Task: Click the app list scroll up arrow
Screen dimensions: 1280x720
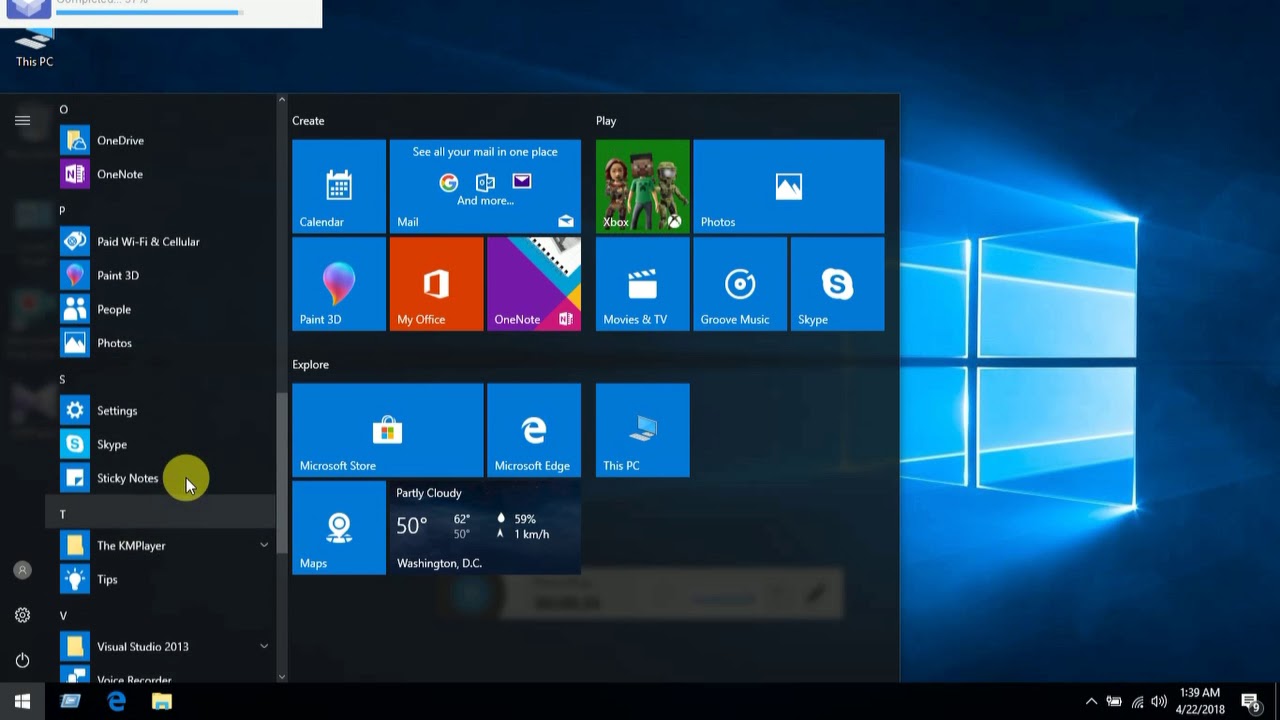Action: point(281,100)
